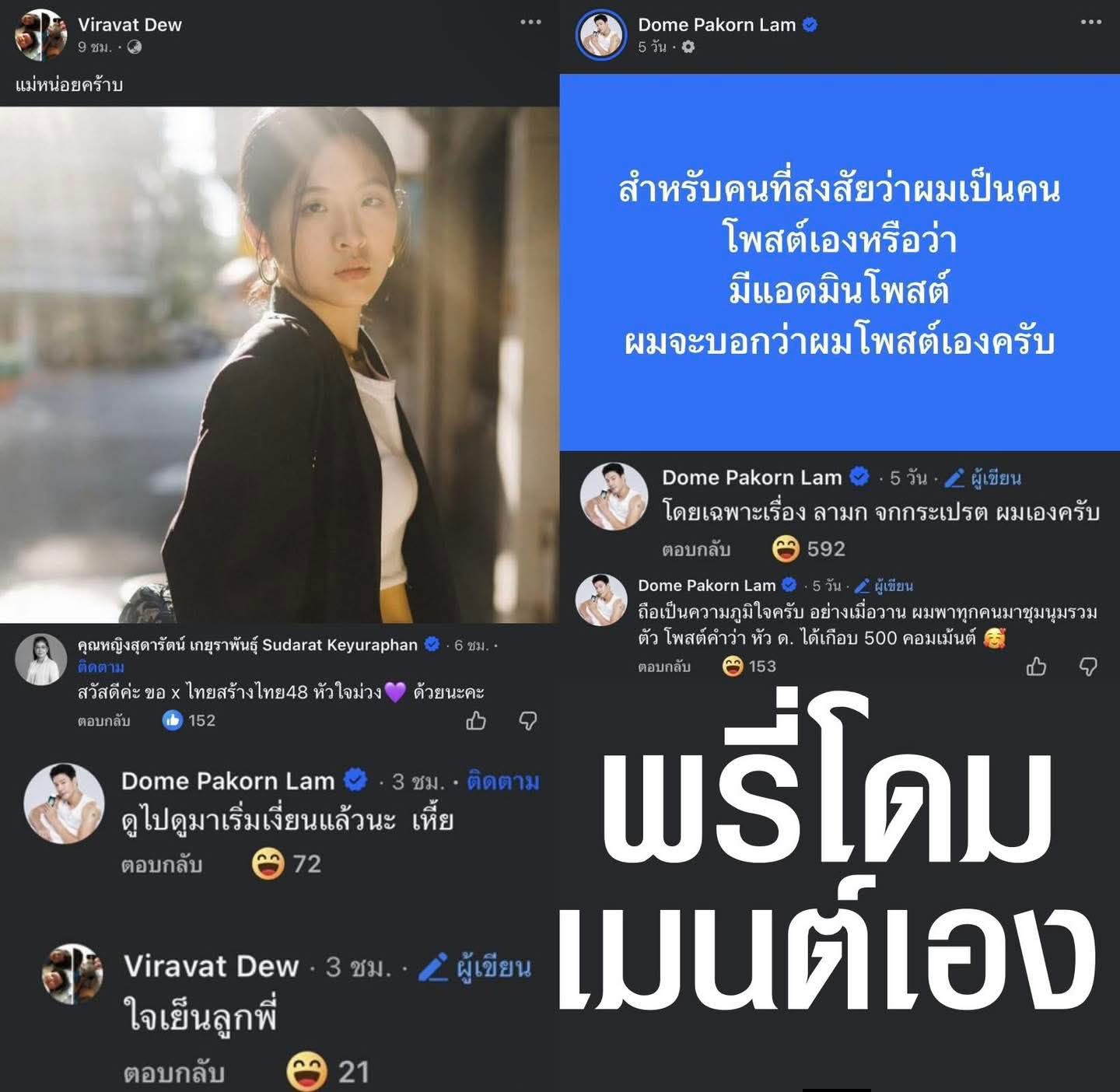Image resolution: width=1120 pixels, height=1092 pixels.
Task: Open three-dot menu on Dome Pakorn Lam post
Action: click(1091, 22)
